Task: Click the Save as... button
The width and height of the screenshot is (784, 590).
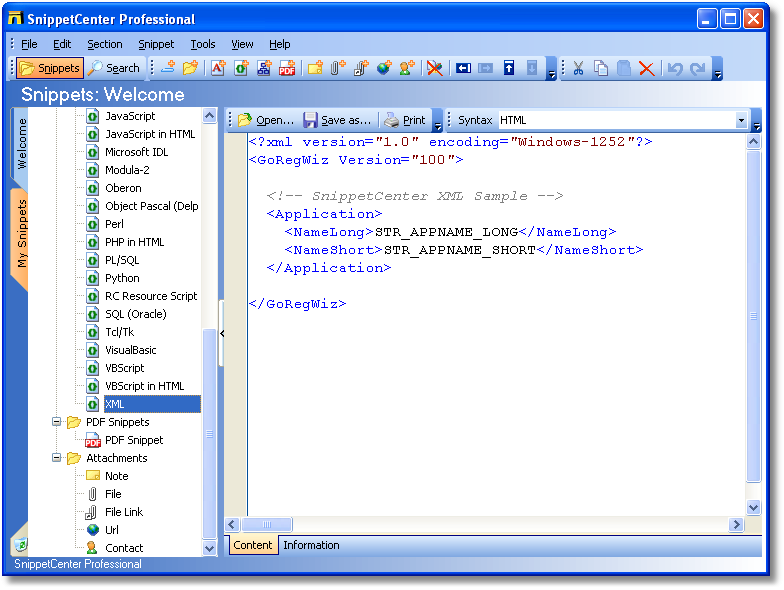Action: pyautogui.click(x=338, y=120)
